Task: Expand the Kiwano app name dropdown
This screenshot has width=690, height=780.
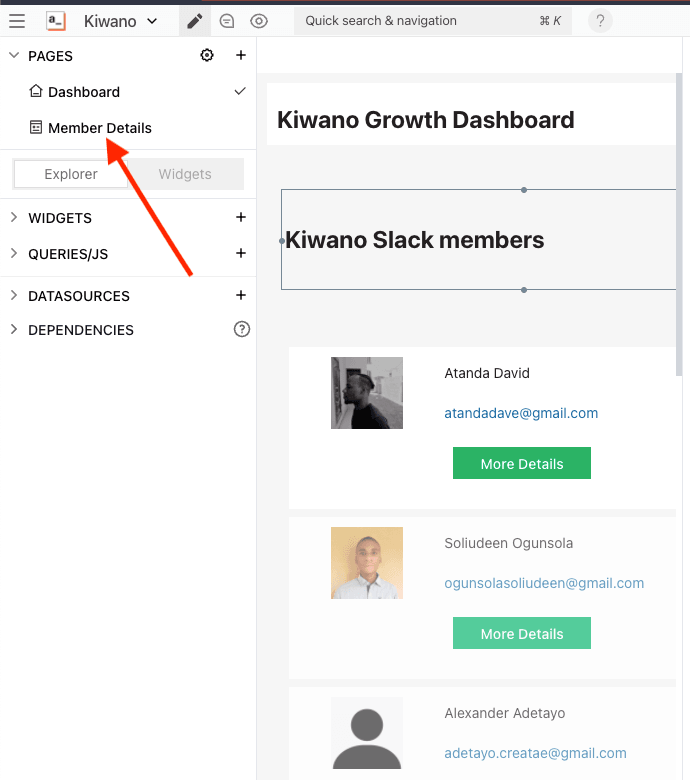Action: 120,21
